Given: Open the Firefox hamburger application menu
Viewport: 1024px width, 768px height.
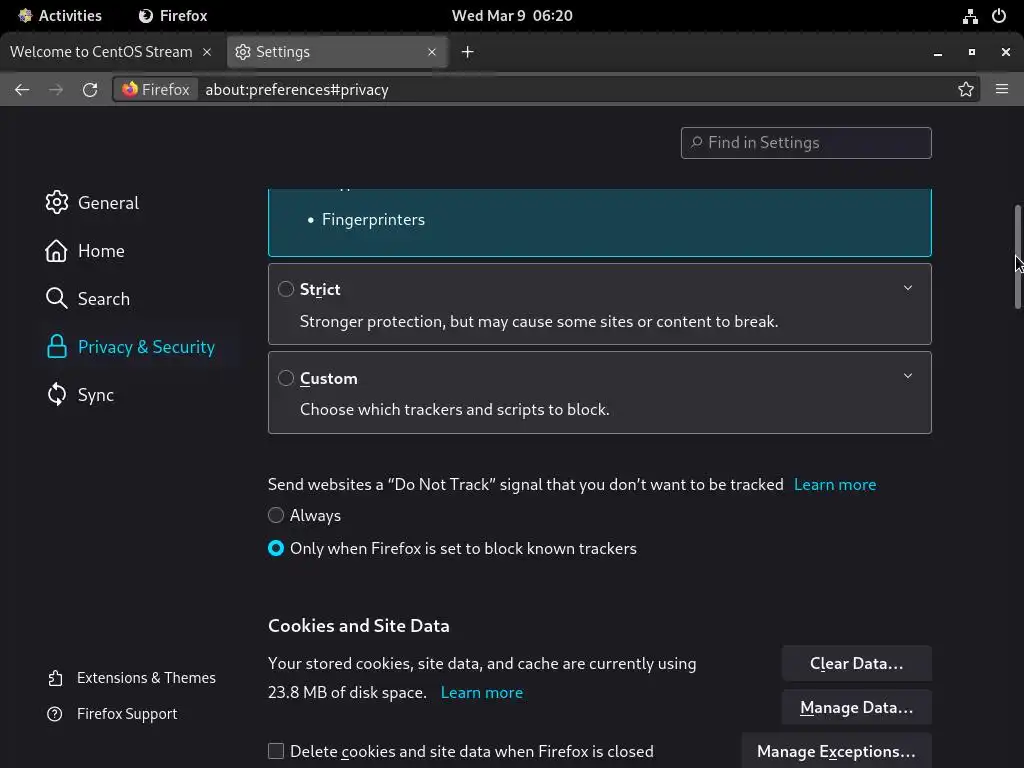Looking at the screenshot, I should pos(1002,90).
